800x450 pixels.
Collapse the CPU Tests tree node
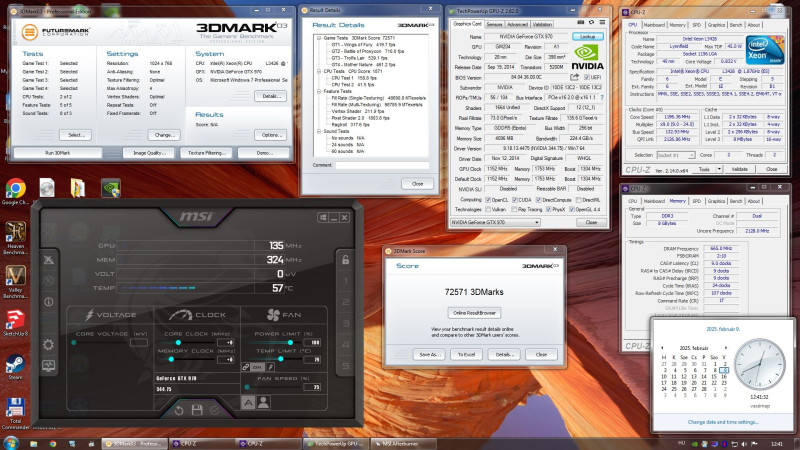coord(319,71)
